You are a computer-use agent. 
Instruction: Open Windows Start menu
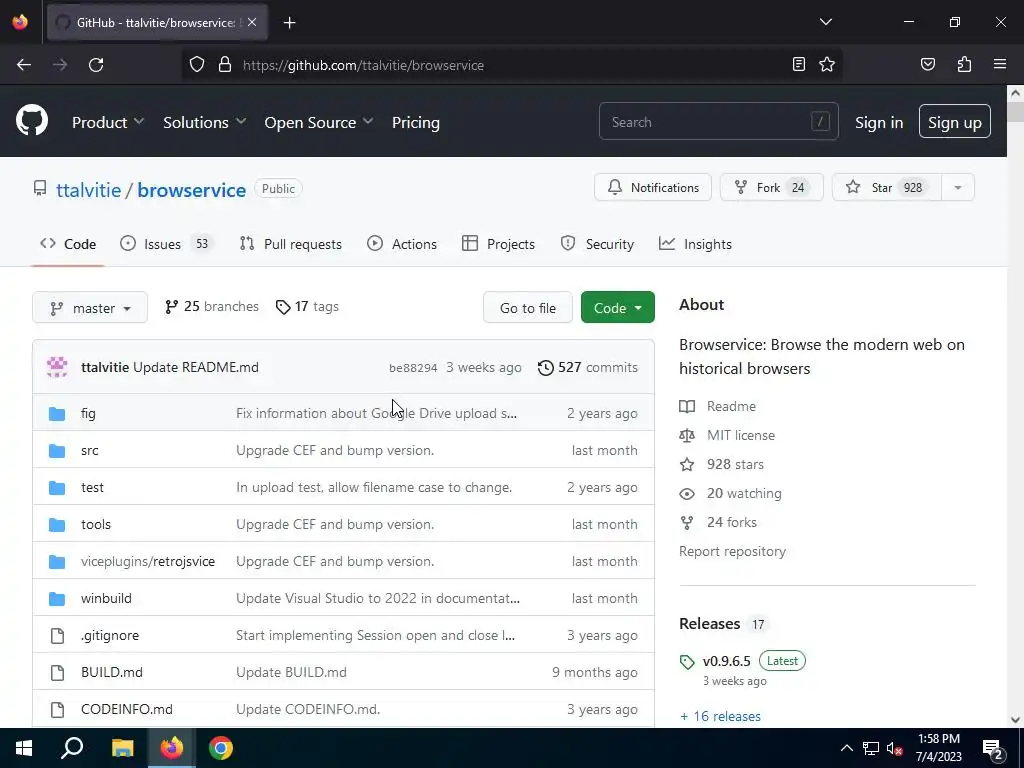click(x=24, y=748)
